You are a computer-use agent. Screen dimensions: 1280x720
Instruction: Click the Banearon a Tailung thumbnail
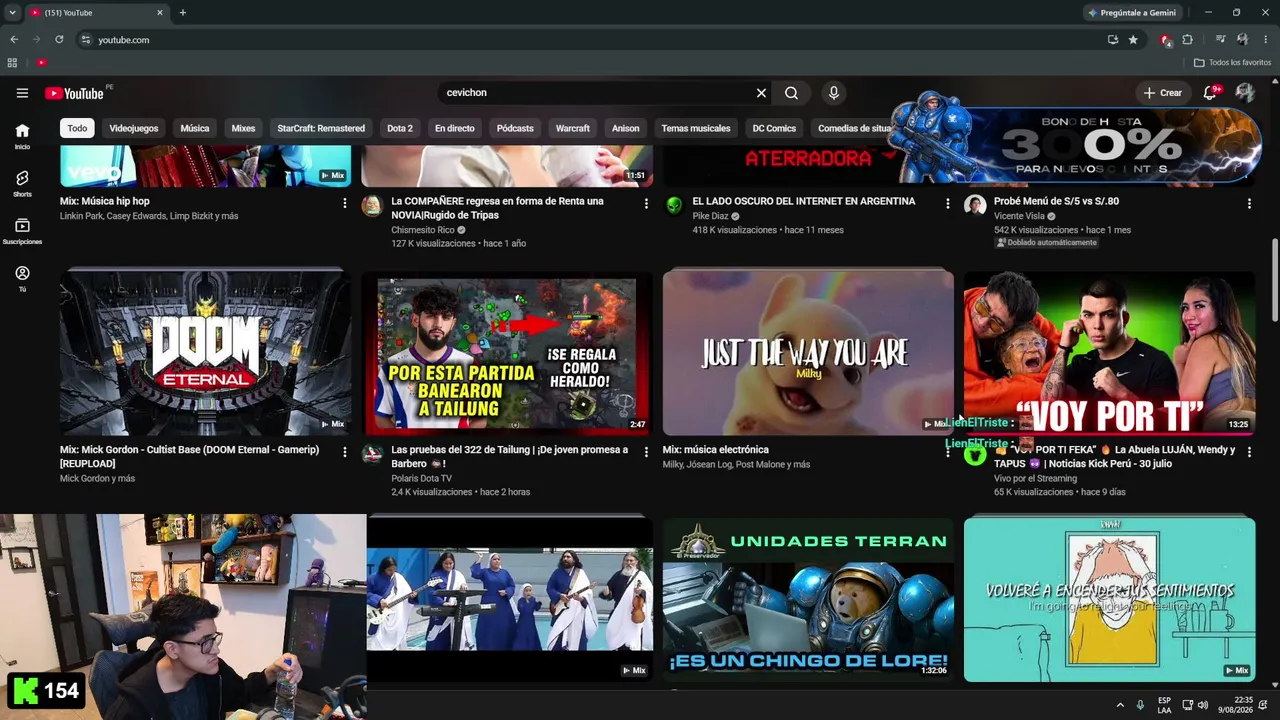coord(507,352)
